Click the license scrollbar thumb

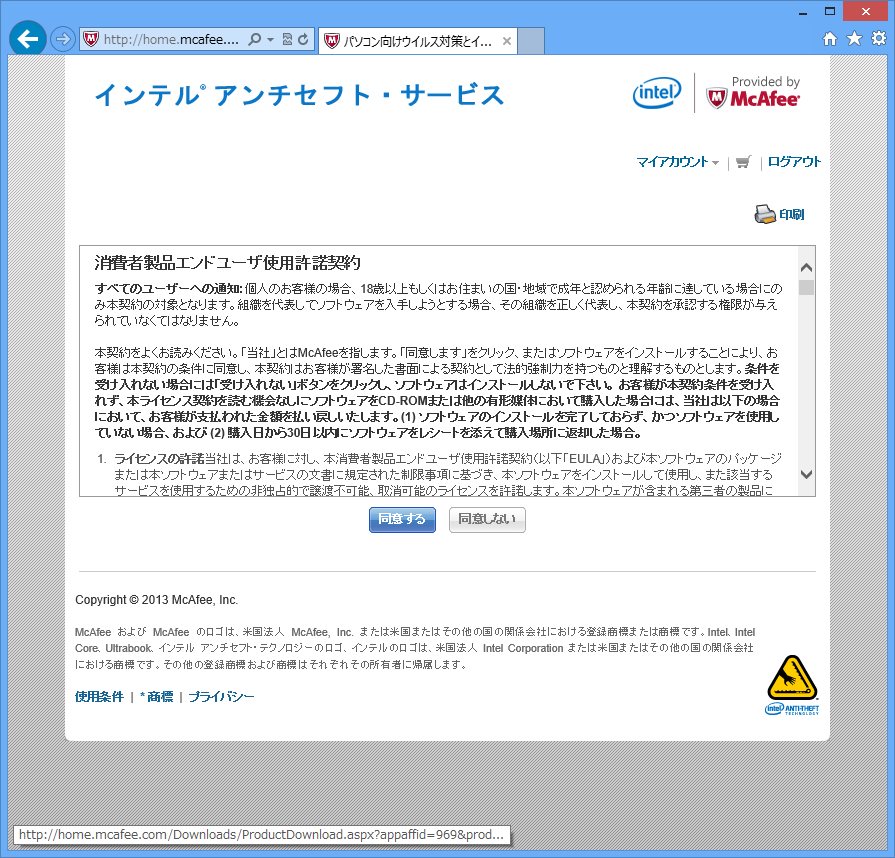click(x=807, y=287)
